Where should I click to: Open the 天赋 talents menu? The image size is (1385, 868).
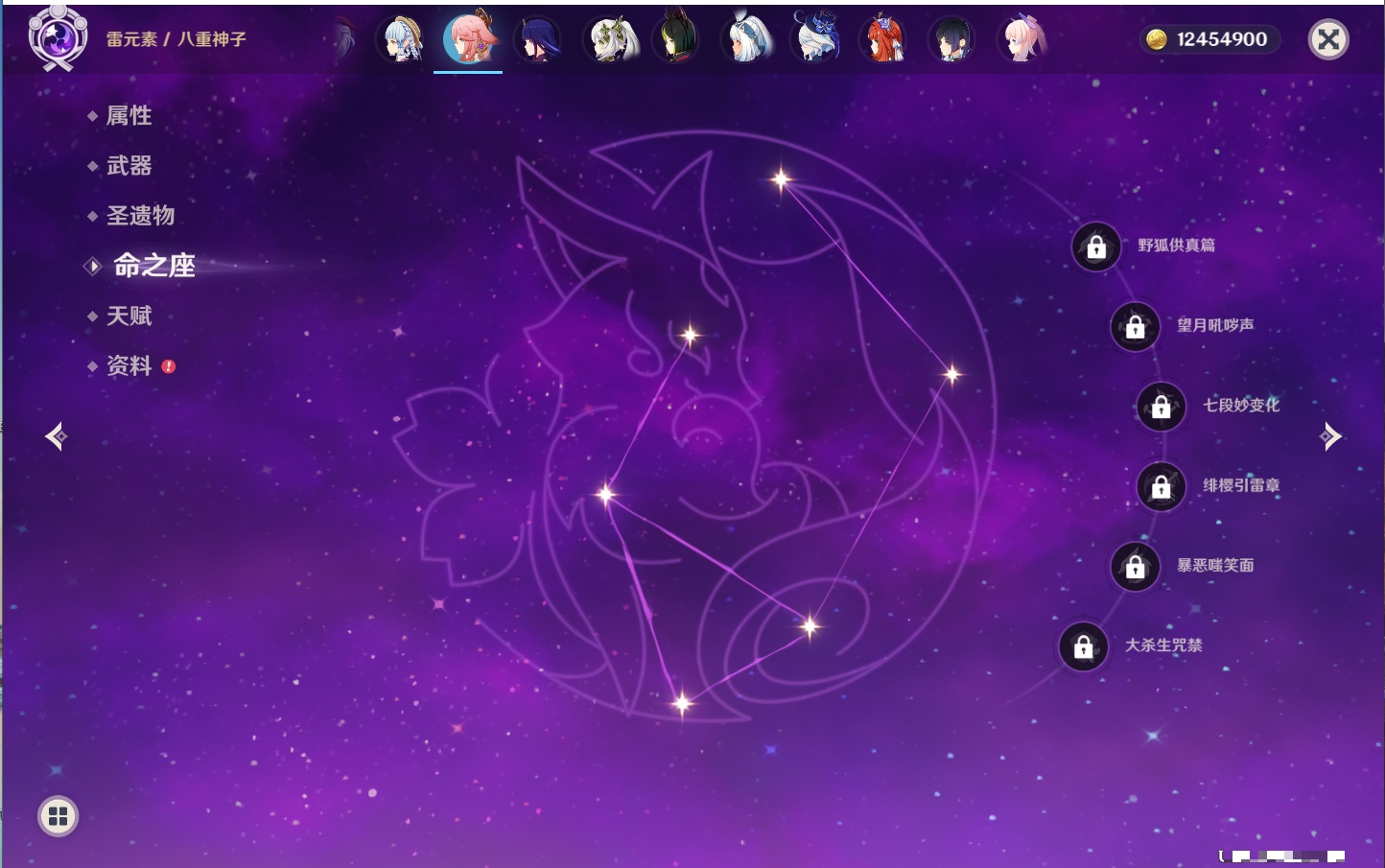pos(129,316)
